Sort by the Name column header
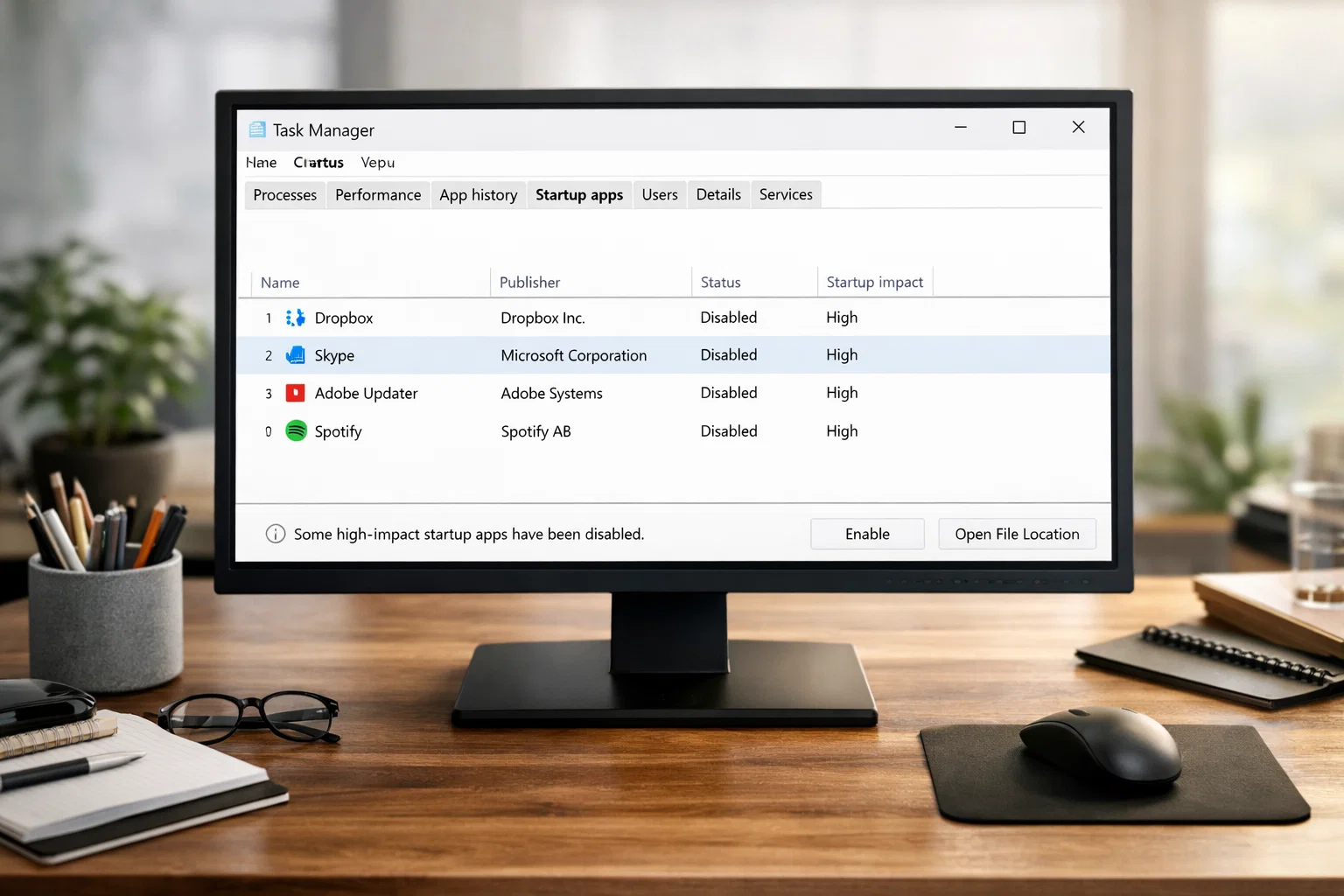Image resolution: width=1344 pixels, height=896 pixels. click(280, 283)
